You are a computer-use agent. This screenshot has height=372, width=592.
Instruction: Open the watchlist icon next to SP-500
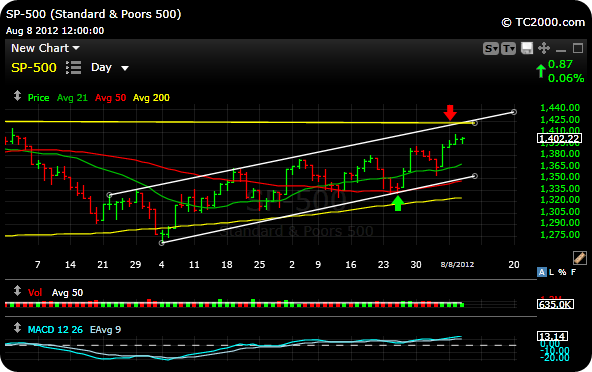tap(73, 68)
